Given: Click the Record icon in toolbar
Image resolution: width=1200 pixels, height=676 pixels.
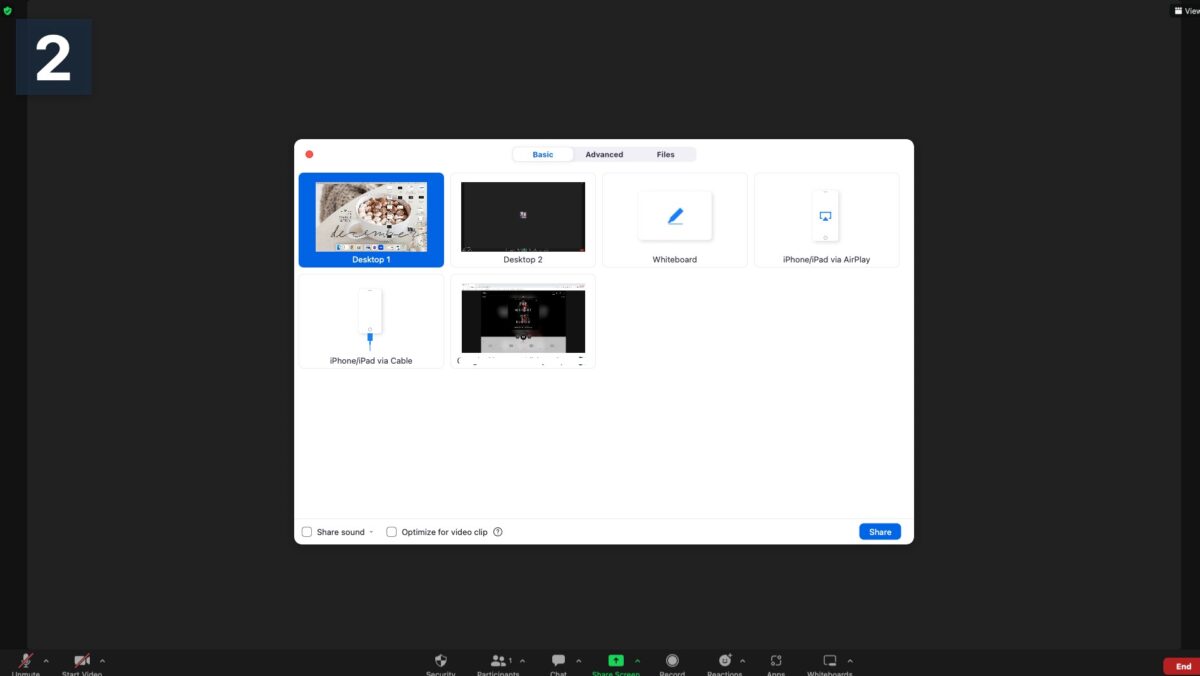Looking at the screenshot, I should point(672,661).
